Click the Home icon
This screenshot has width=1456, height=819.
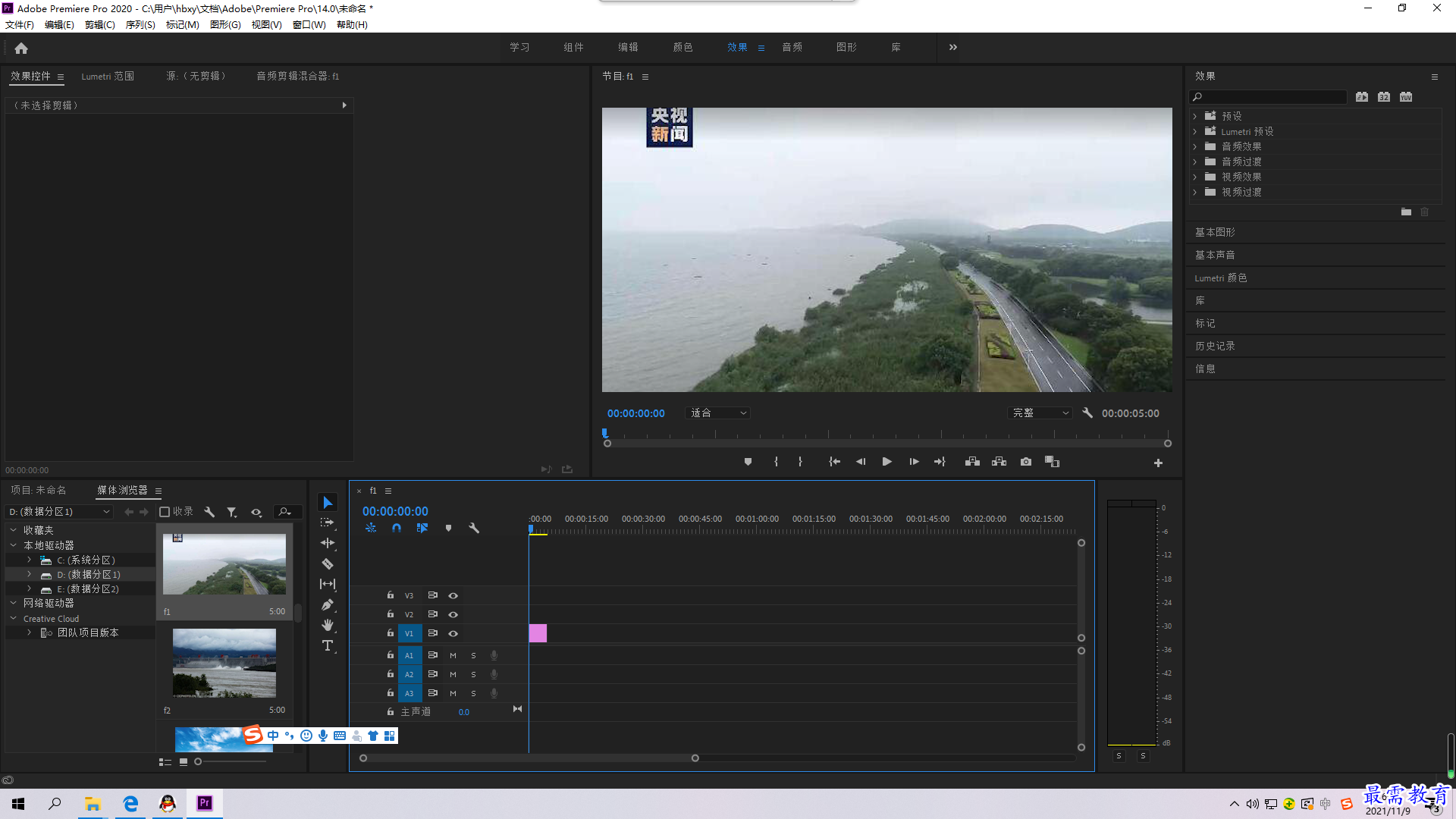pyautogui.click(x=21, y=48)
